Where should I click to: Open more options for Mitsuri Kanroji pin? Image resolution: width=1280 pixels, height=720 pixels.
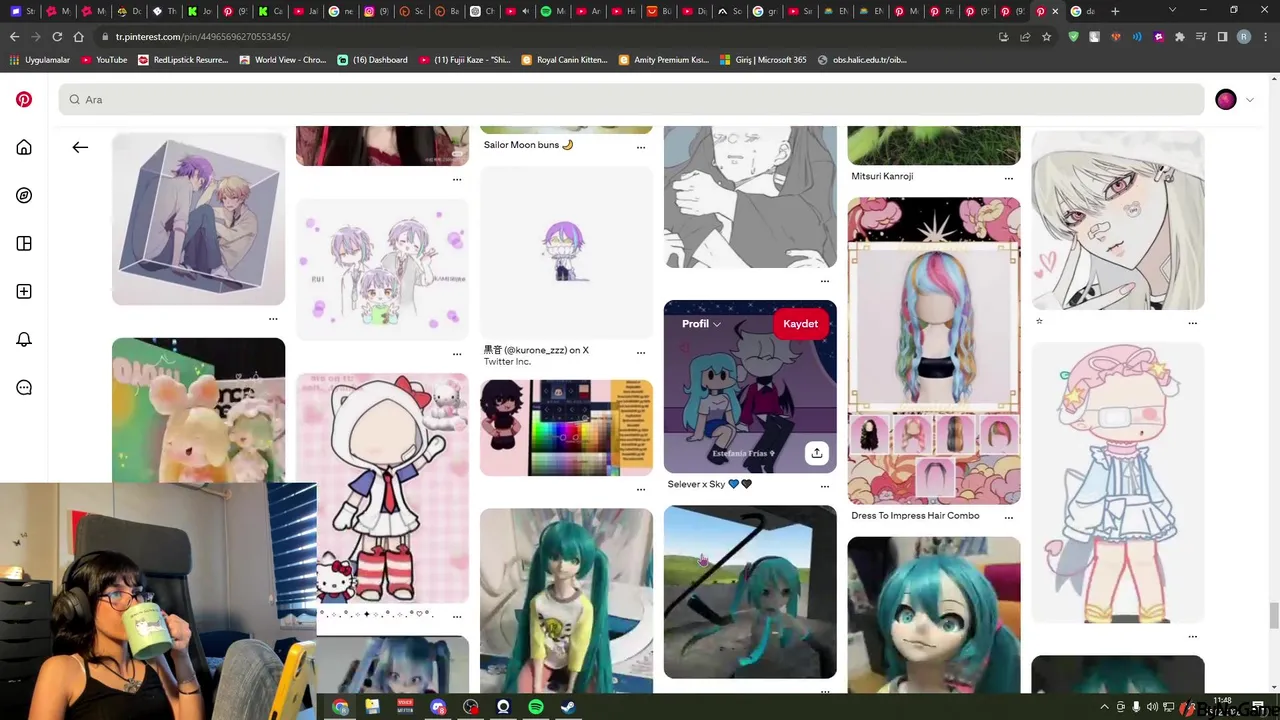tap(1008, 179)
